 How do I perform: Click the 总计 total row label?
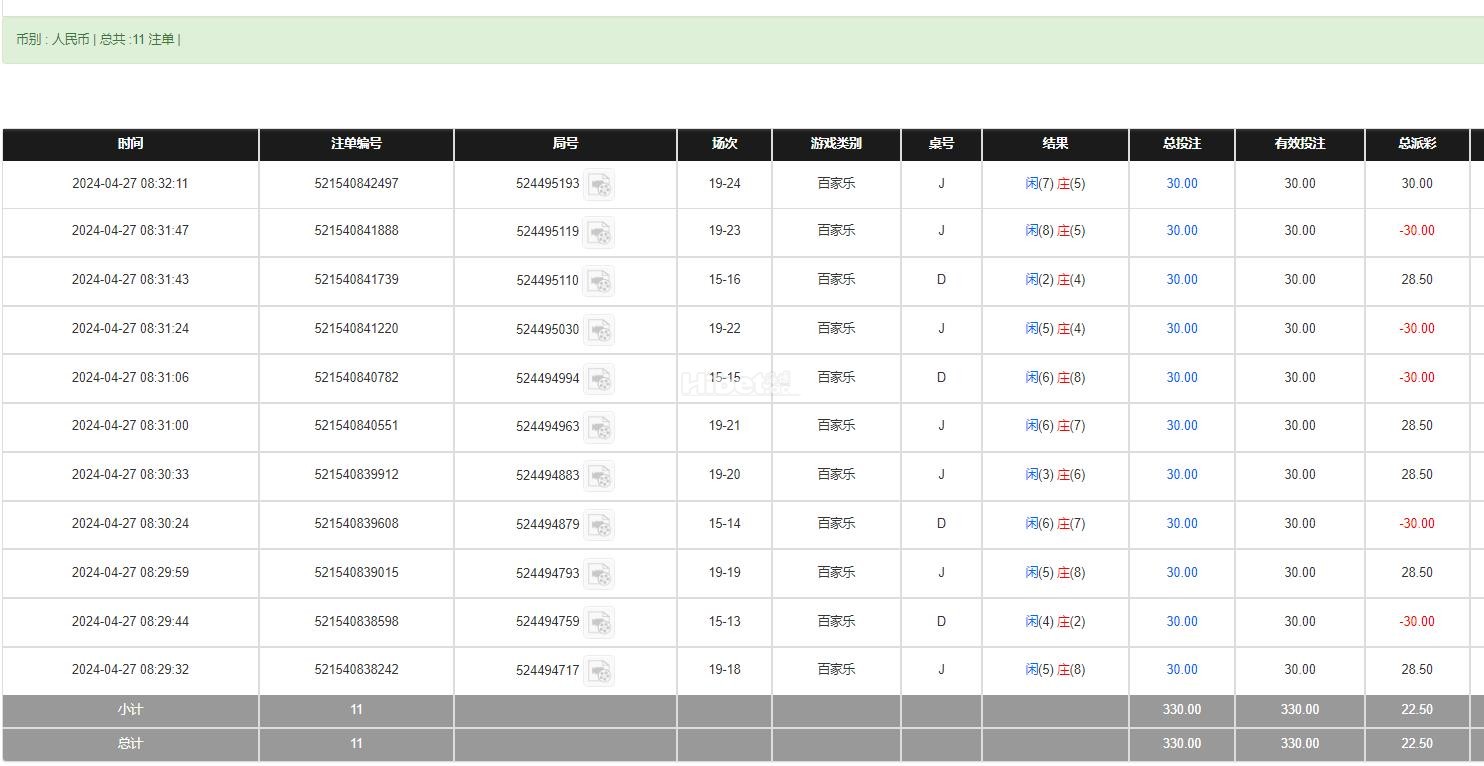(130, 744)
